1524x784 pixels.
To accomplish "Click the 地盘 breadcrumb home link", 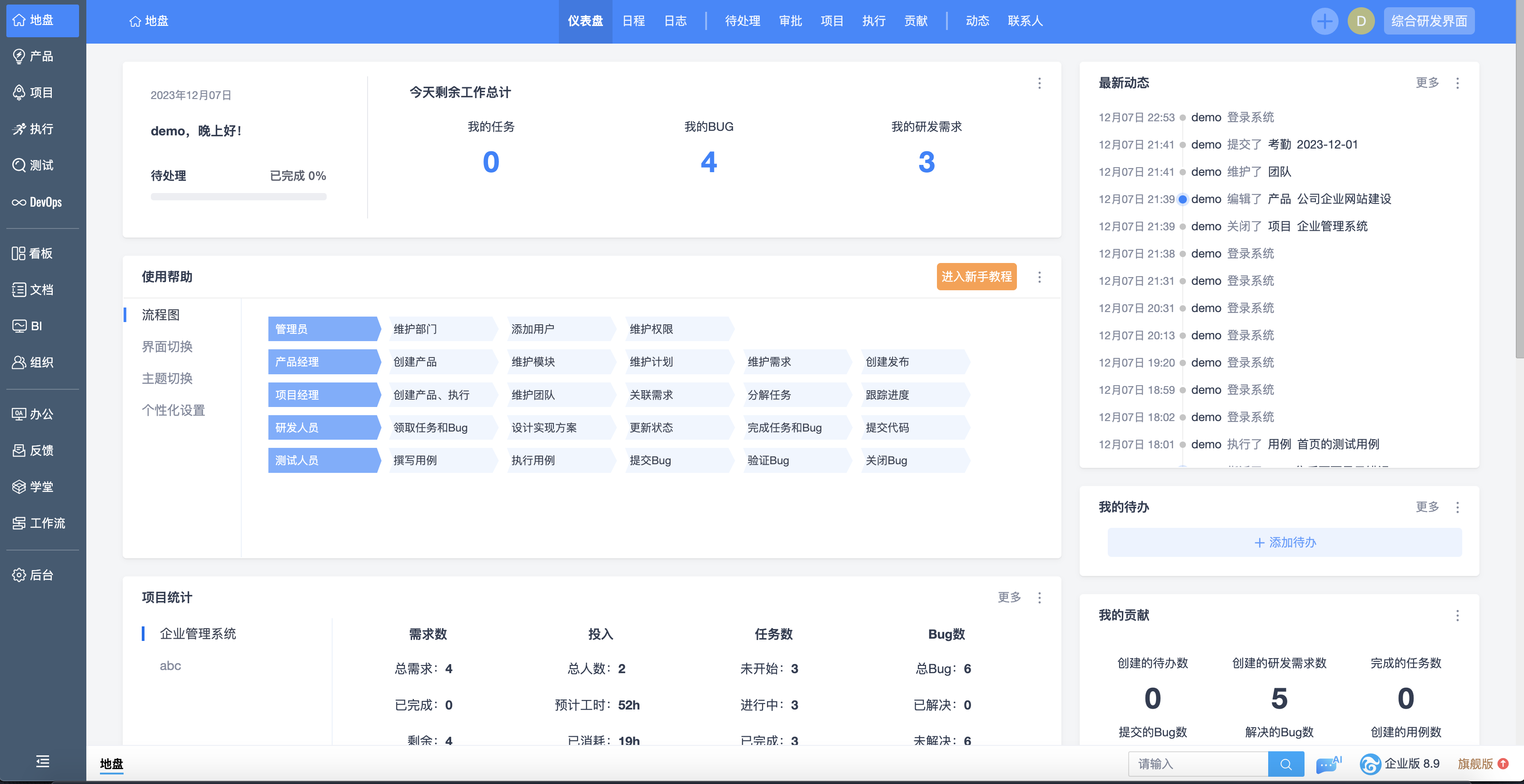I will click(x=149, y=21).
